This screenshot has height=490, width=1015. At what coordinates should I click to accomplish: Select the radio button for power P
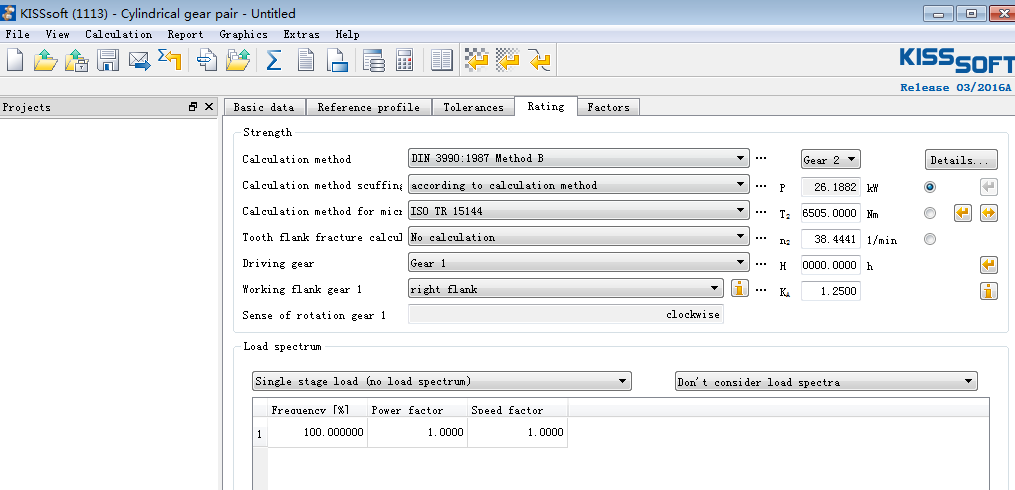click(x=930, y=187)
